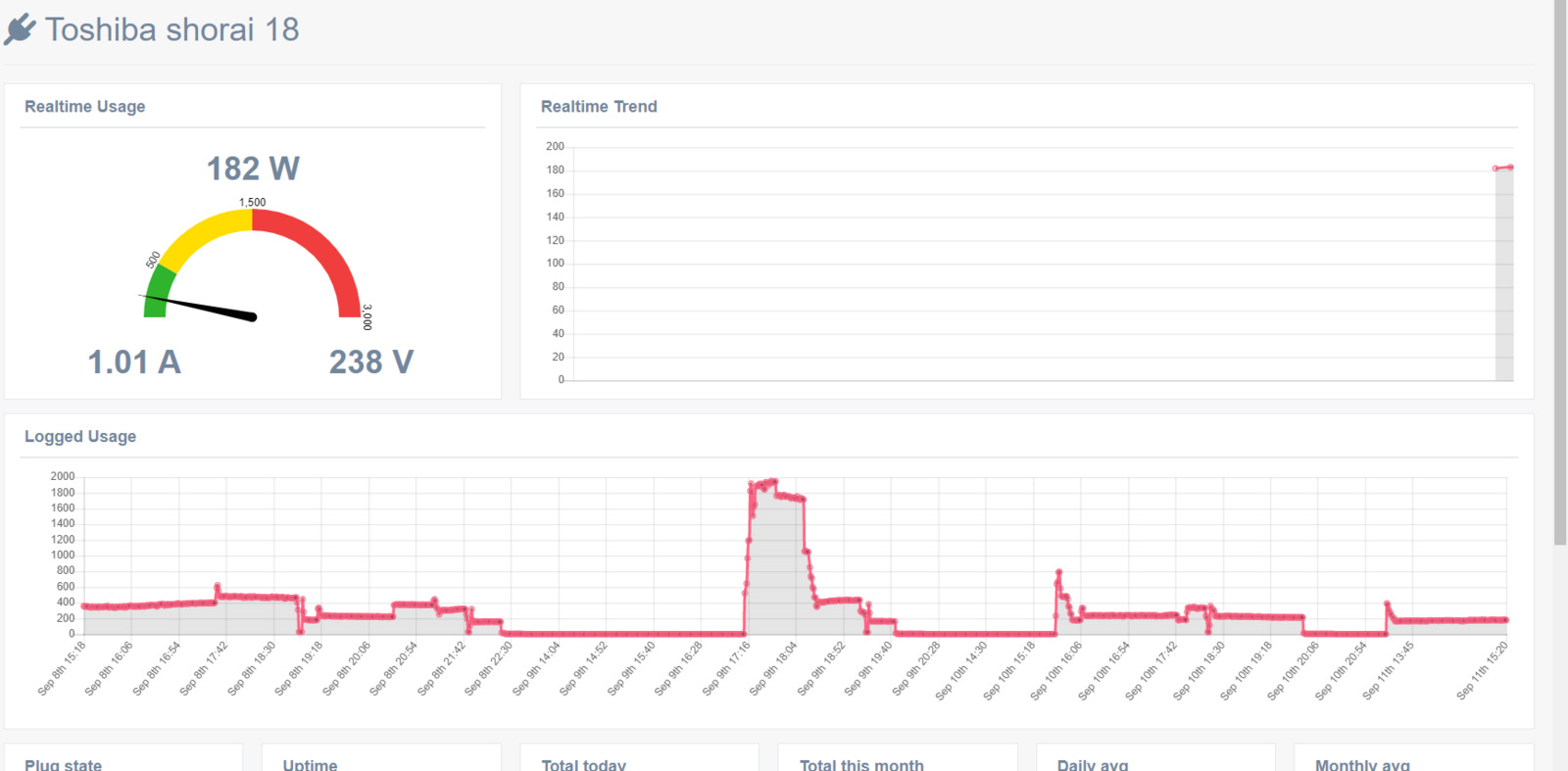Click the 1,500 gauge label
This screenshot has width=1568, height=771.
[x=253, y=202]
